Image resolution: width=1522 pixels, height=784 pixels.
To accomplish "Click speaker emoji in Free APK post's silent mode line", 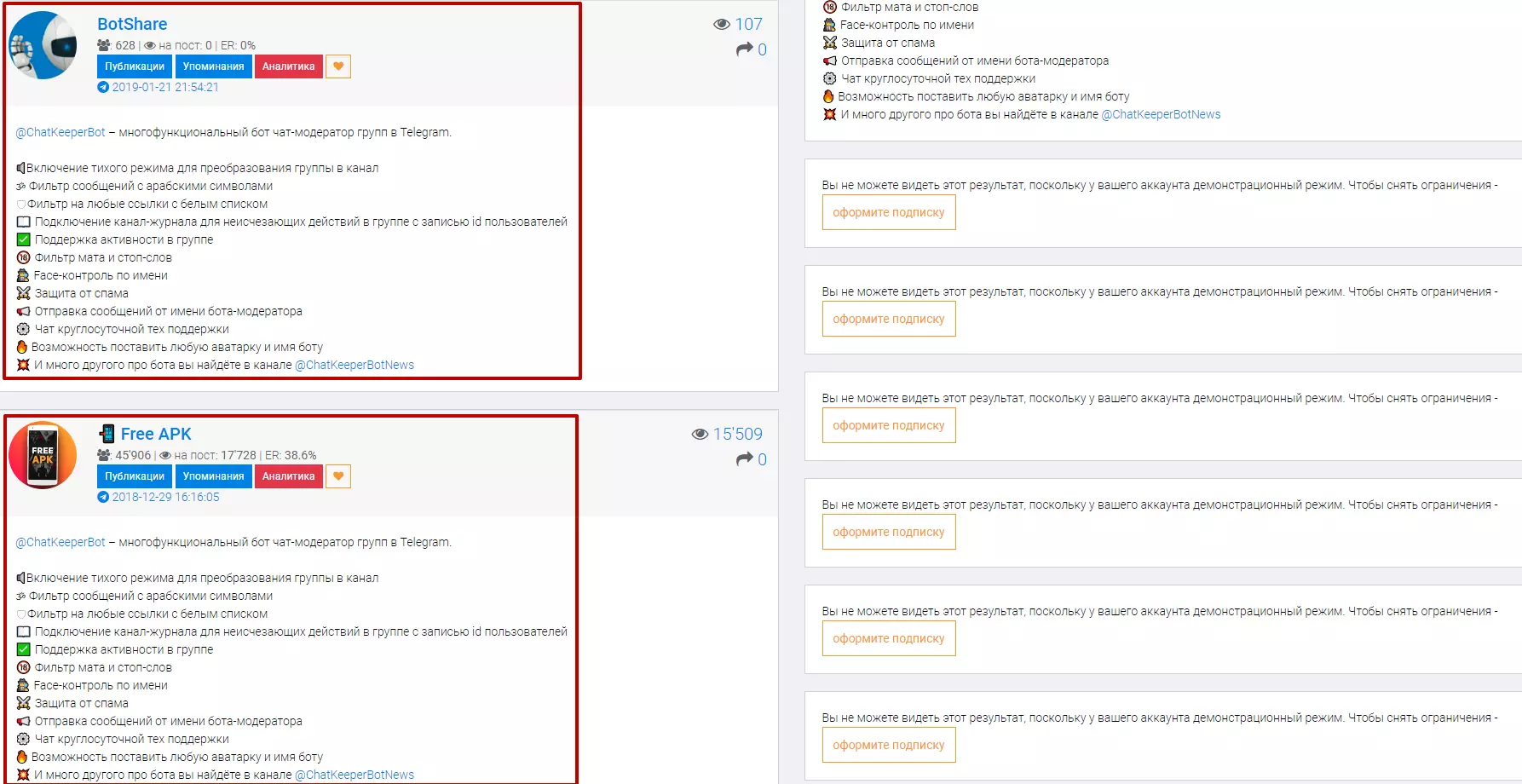I will point(21,578).
